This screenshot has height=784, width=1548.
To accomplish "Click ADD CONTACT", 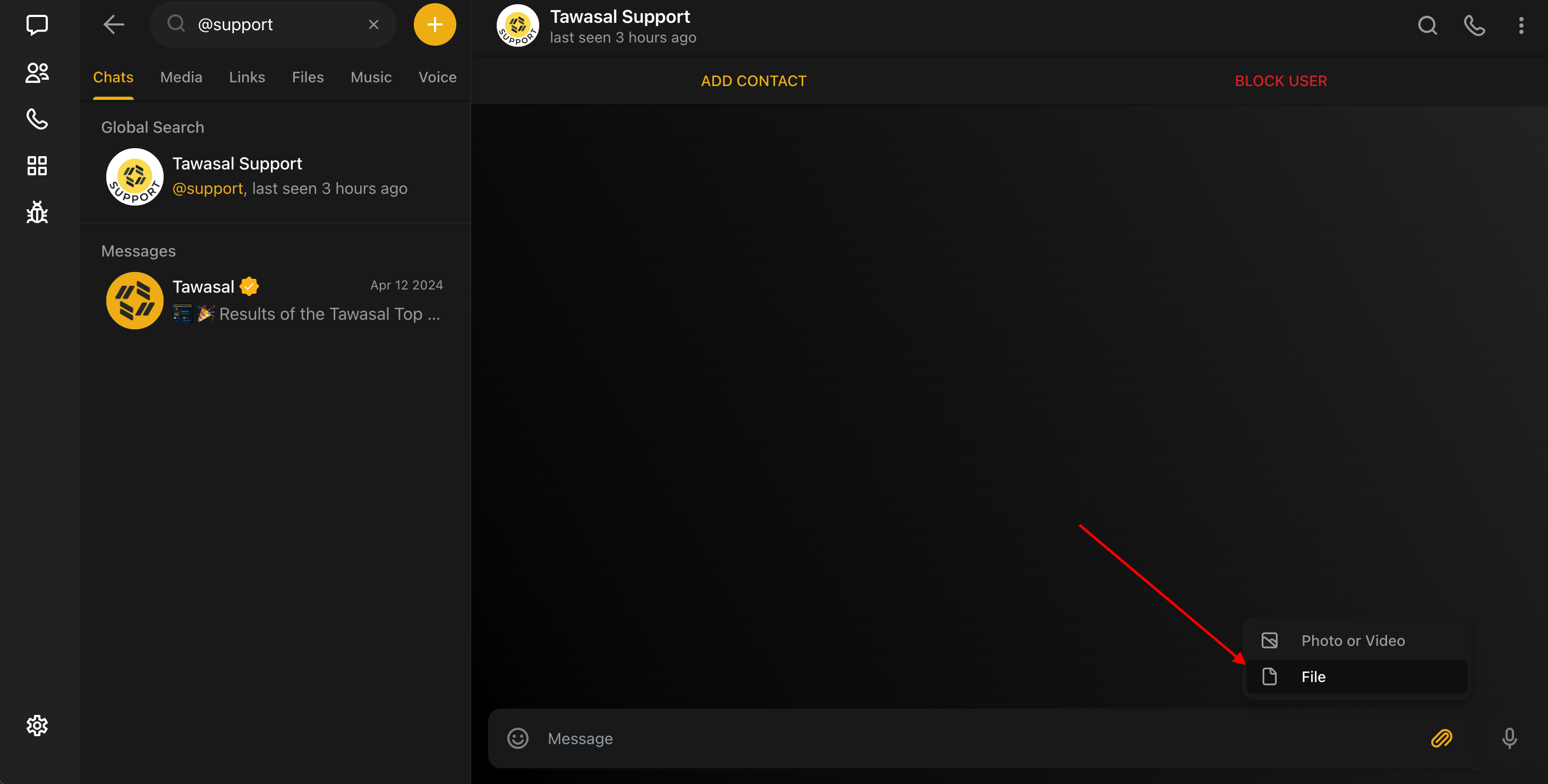I will pyautogui.click(x=754, y=81).
